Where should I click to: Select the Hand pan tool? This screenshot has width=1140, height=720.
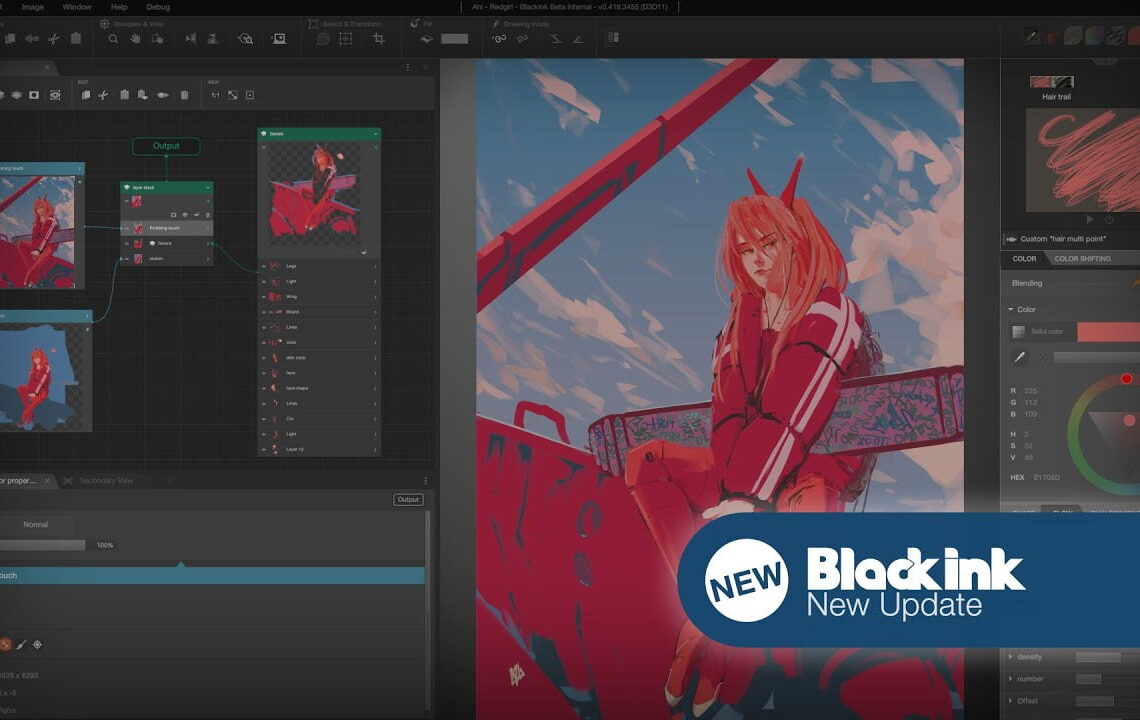135,38
